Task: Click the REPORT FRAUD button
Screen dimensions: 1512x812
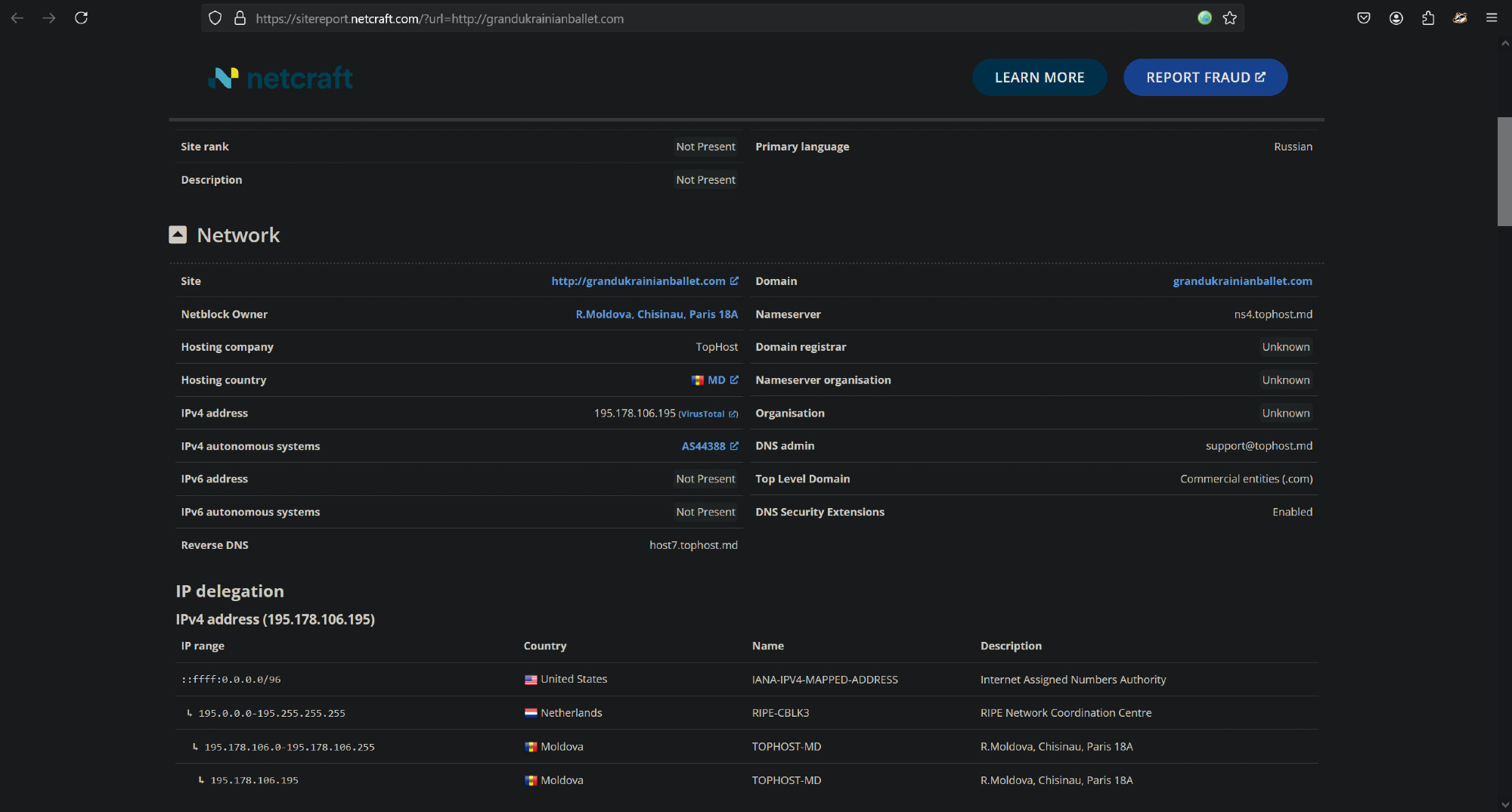Action: pyautogui.click(x=1206, y=77)
